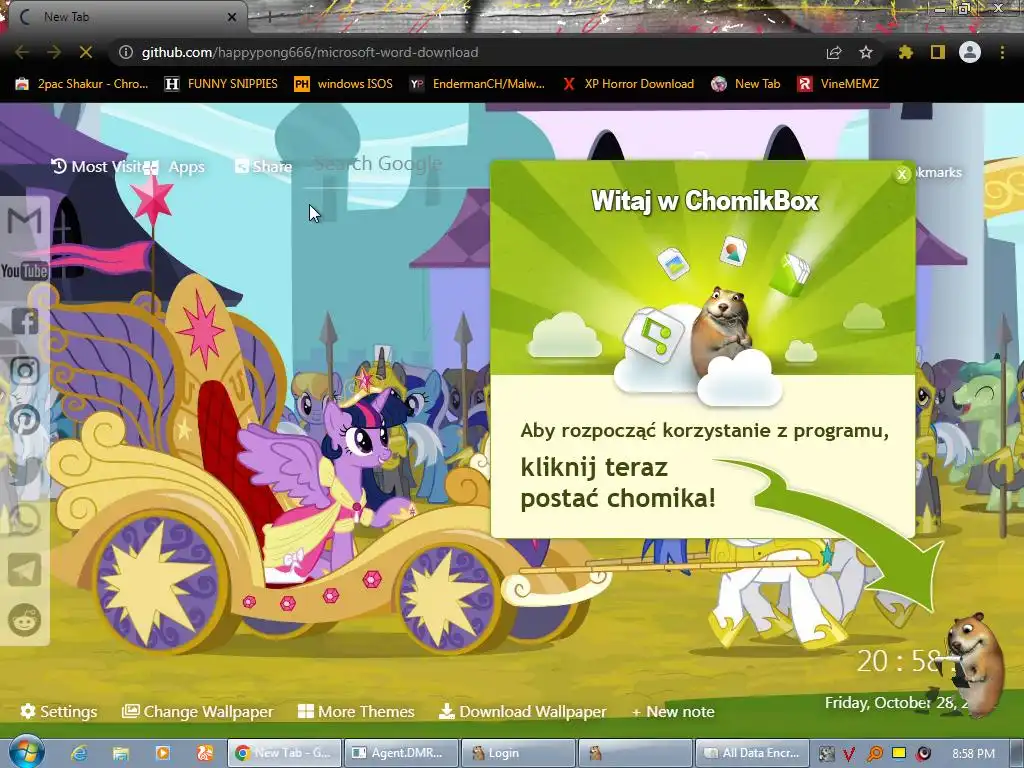Click the yellow square tray icon
Screen dimensions: 1024x768
(899, 753)
